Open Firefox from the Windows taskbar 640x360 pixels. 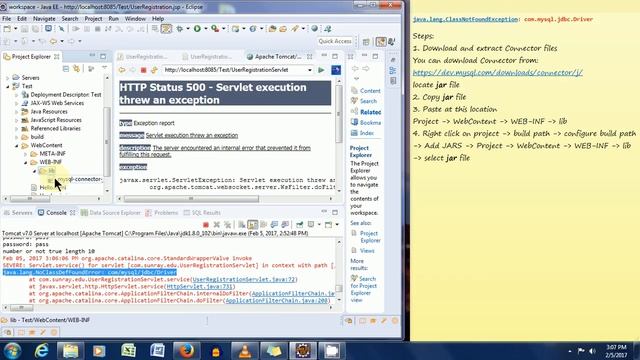(186, 351)
